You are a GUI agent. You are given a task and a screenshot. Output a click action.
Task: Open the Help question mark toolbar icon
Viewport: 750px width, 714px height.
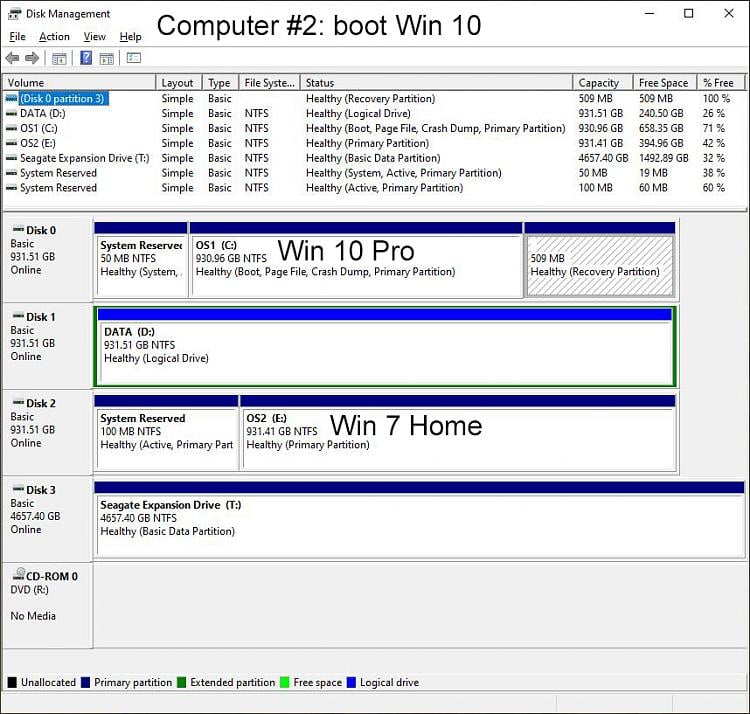point(86,58)
